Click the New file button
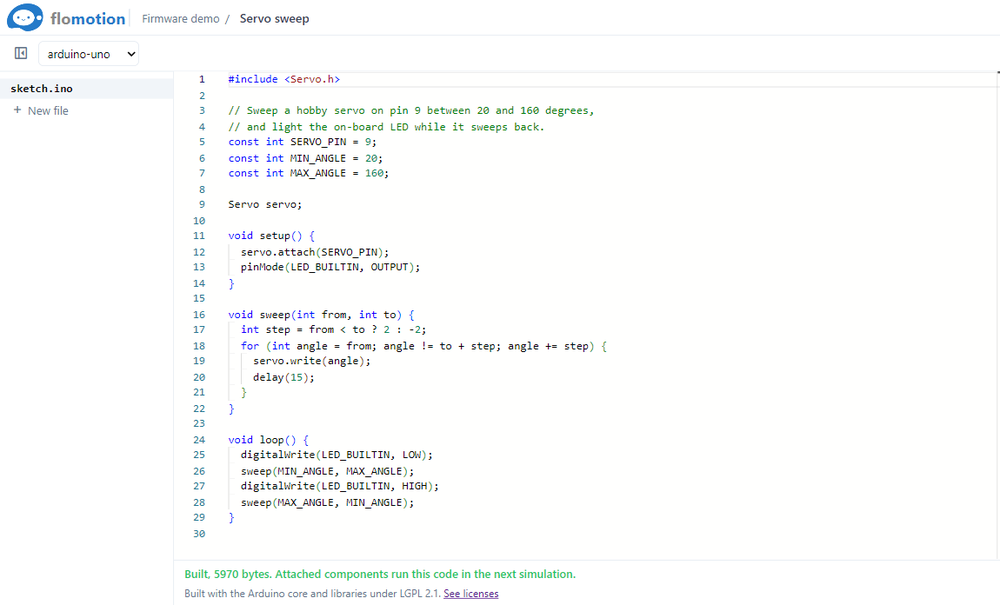Image resolution: width=1000 pixels, height=605 pixels. click(41, 110)
